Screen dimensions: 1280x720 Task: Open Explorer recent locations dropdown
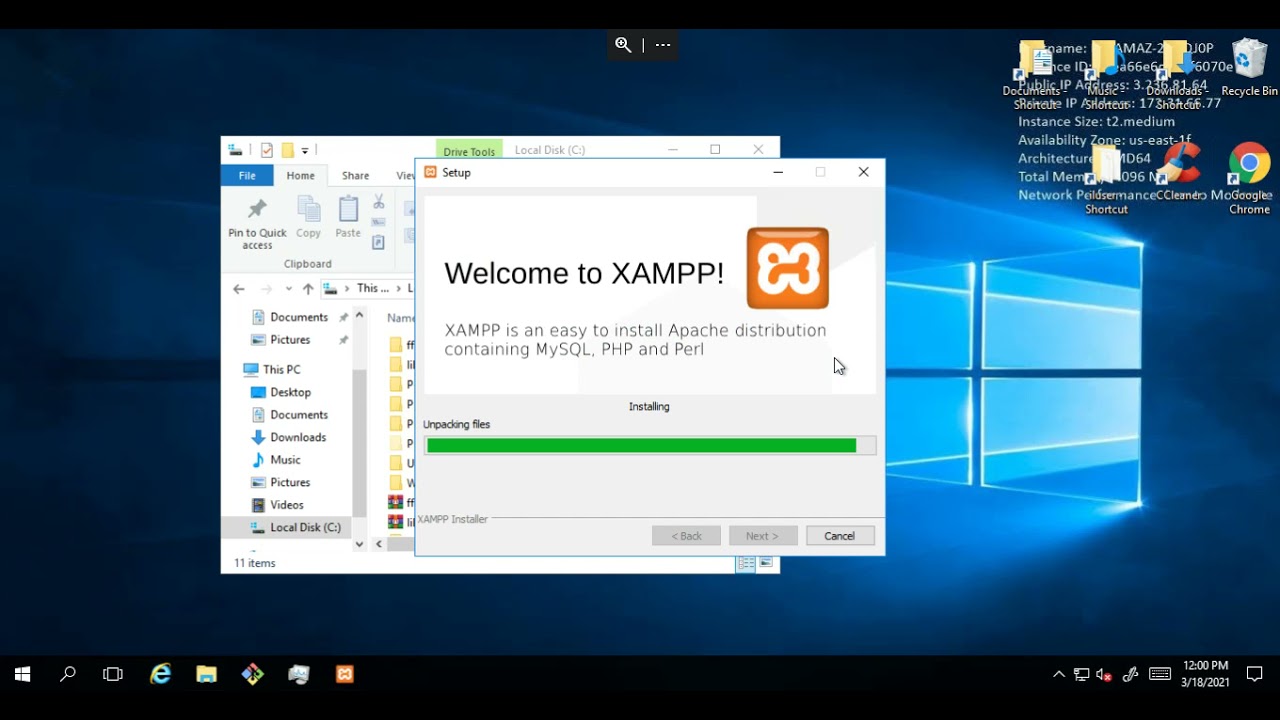288,289
